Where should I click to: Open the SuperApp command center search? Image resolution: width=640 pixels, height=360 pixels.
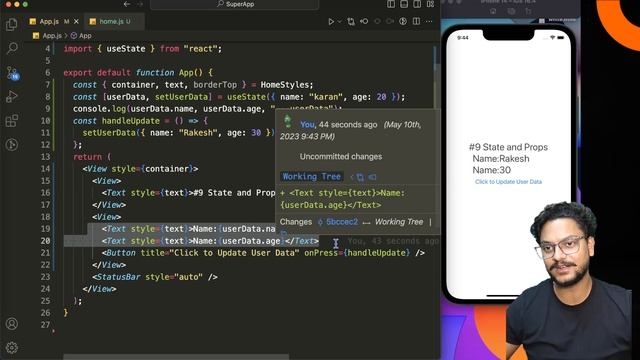point(235,4)
